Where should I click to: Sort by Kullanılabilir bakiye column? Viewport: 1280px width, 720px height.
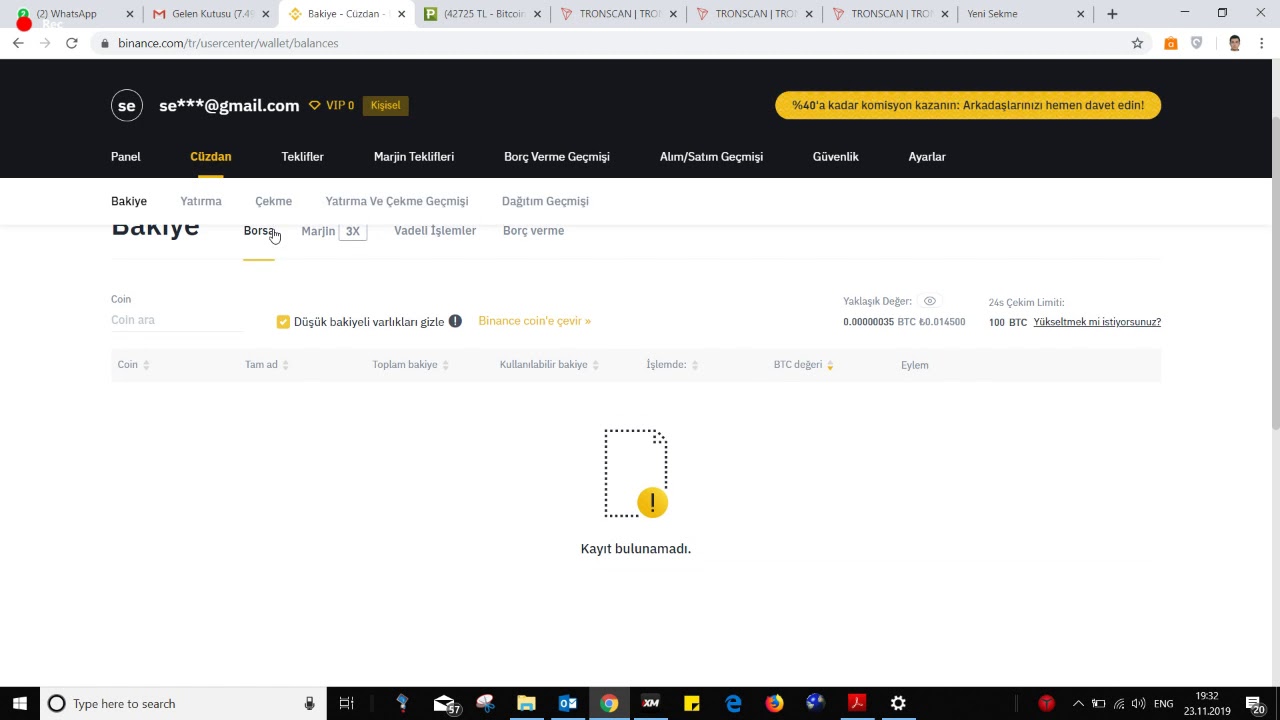pos(595,365)
